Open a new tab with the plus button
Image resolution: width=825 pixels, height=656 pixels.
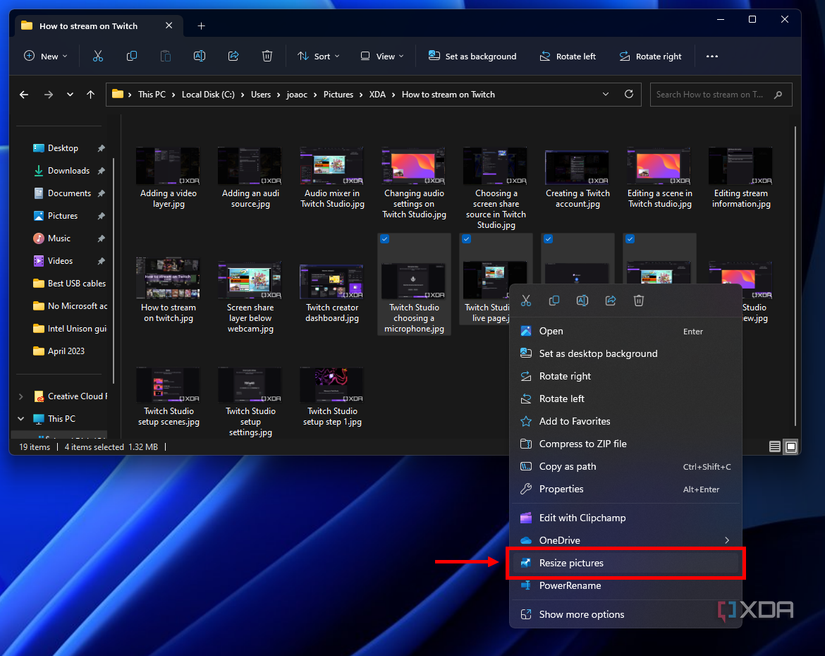201,26
